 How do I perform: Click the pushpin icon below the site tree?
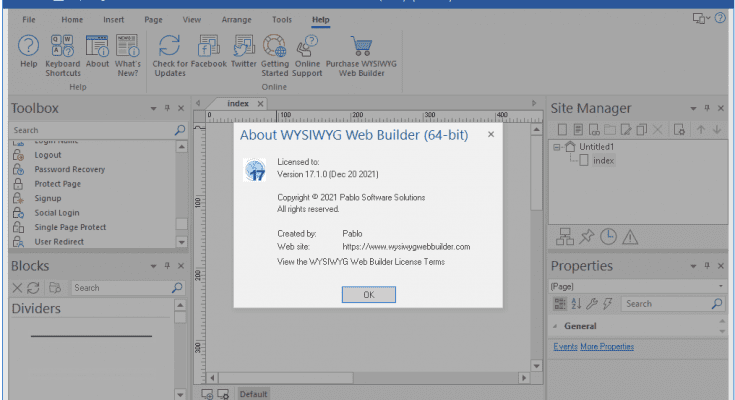coord(586,237)
